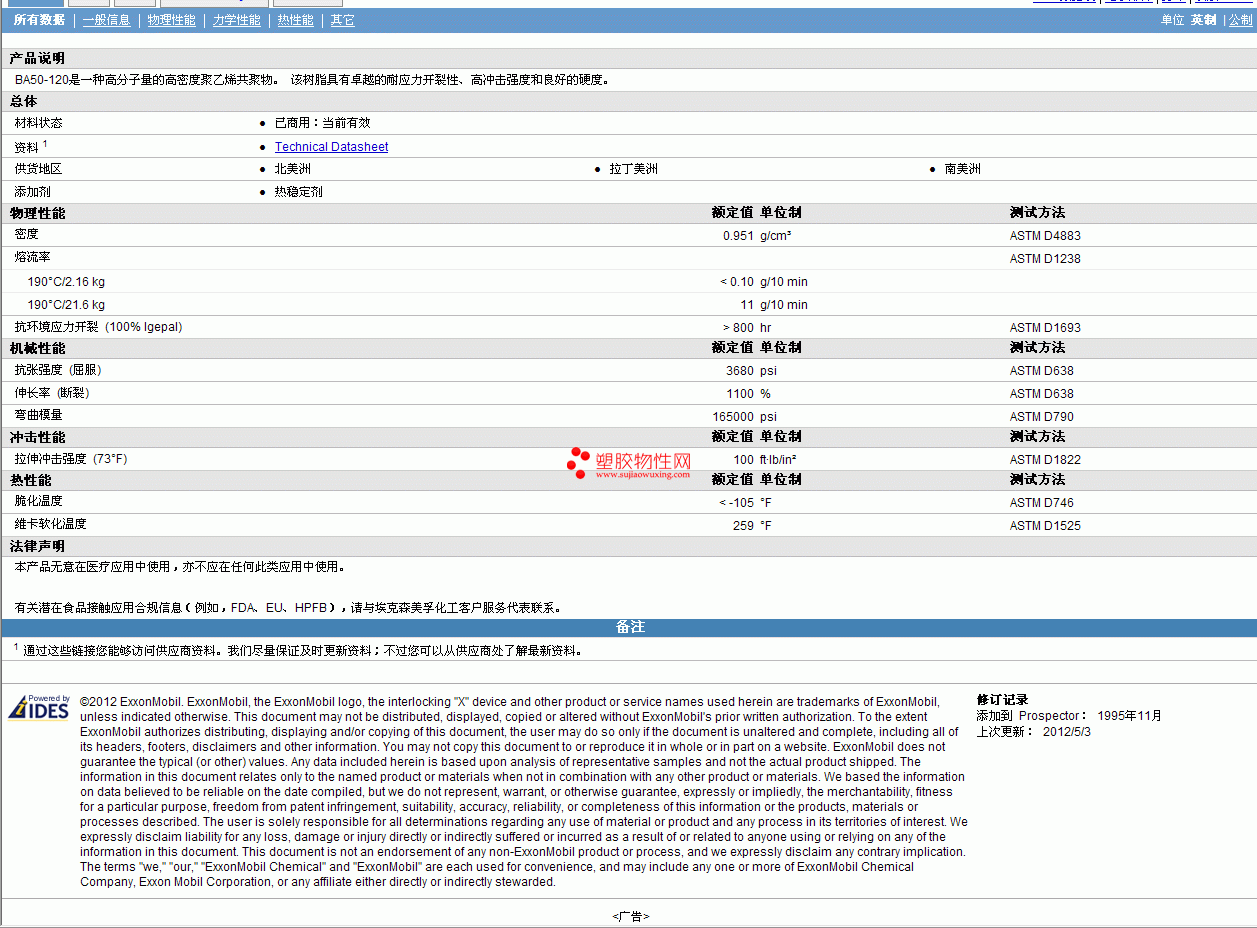Click the 拉伸冲击强度 (73°F) row label
Image resolution: width=1257 pixels, height=928 pixels.
coord(71,459)
